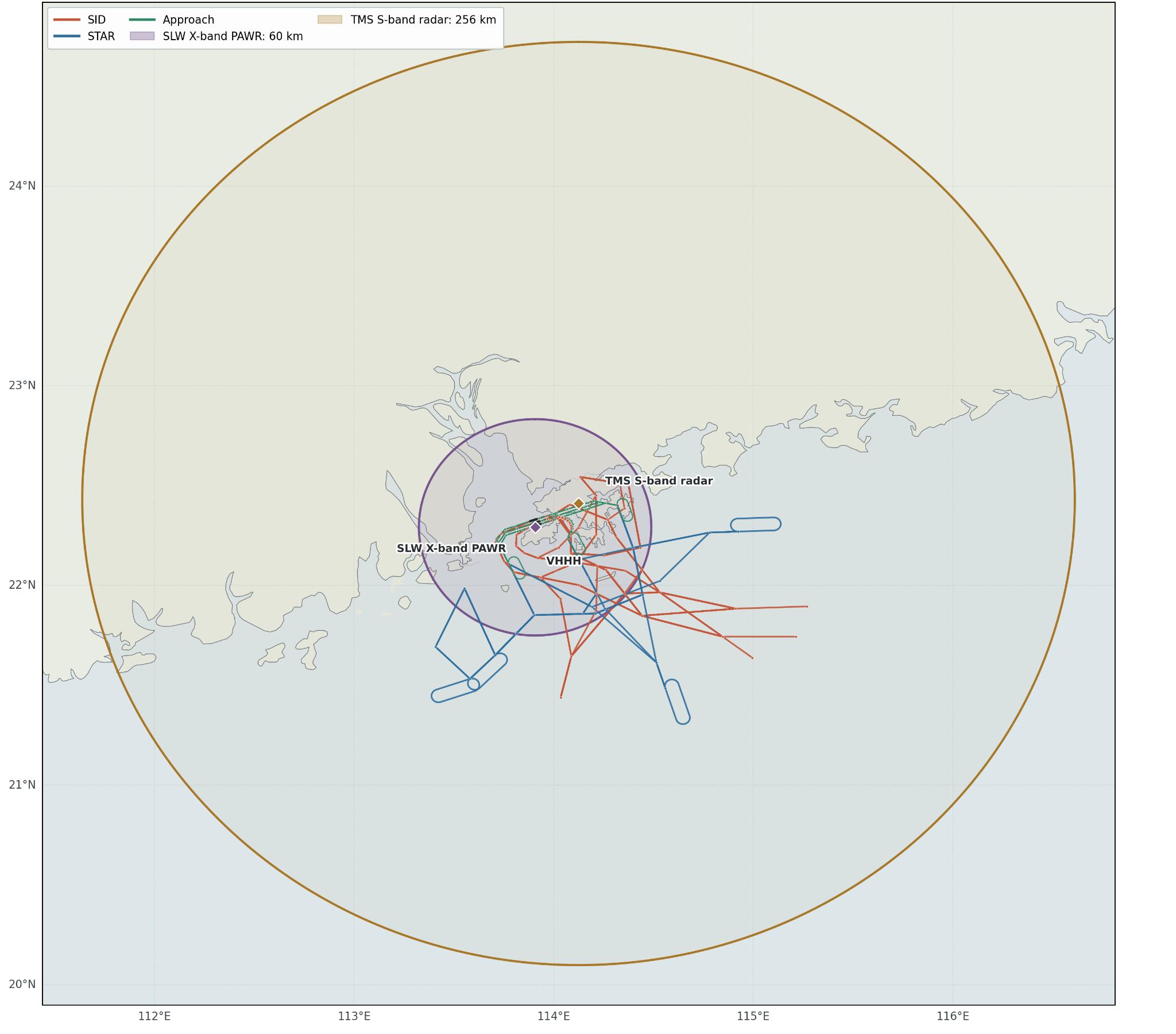Screen dimensions: 1176x1034
Task: Click the SID red line legend sample
Action: coord(67,20)
